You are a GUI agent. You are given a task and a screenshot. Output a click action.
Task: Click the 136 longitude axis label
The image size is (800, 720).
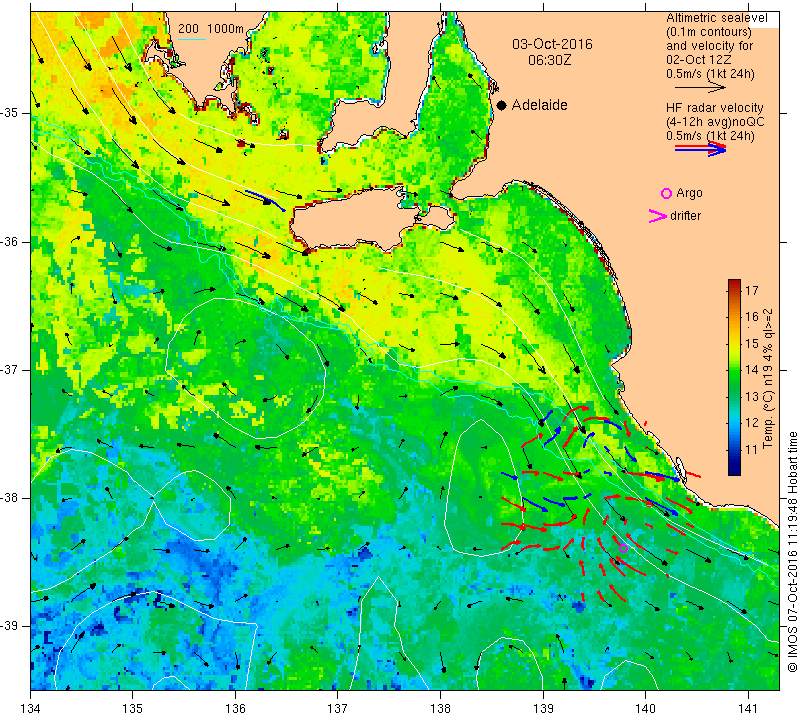point(235,709)
